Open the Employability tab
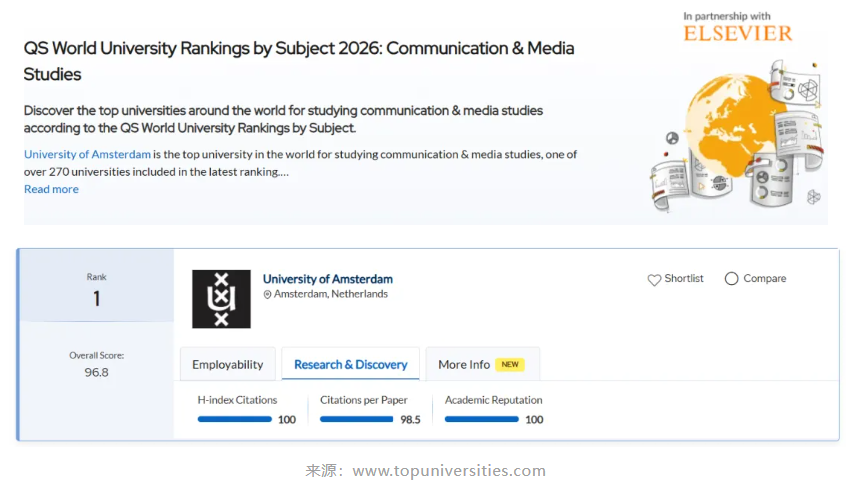The height and width of the screenshot is (486, 846). click(x=227, y=365)
